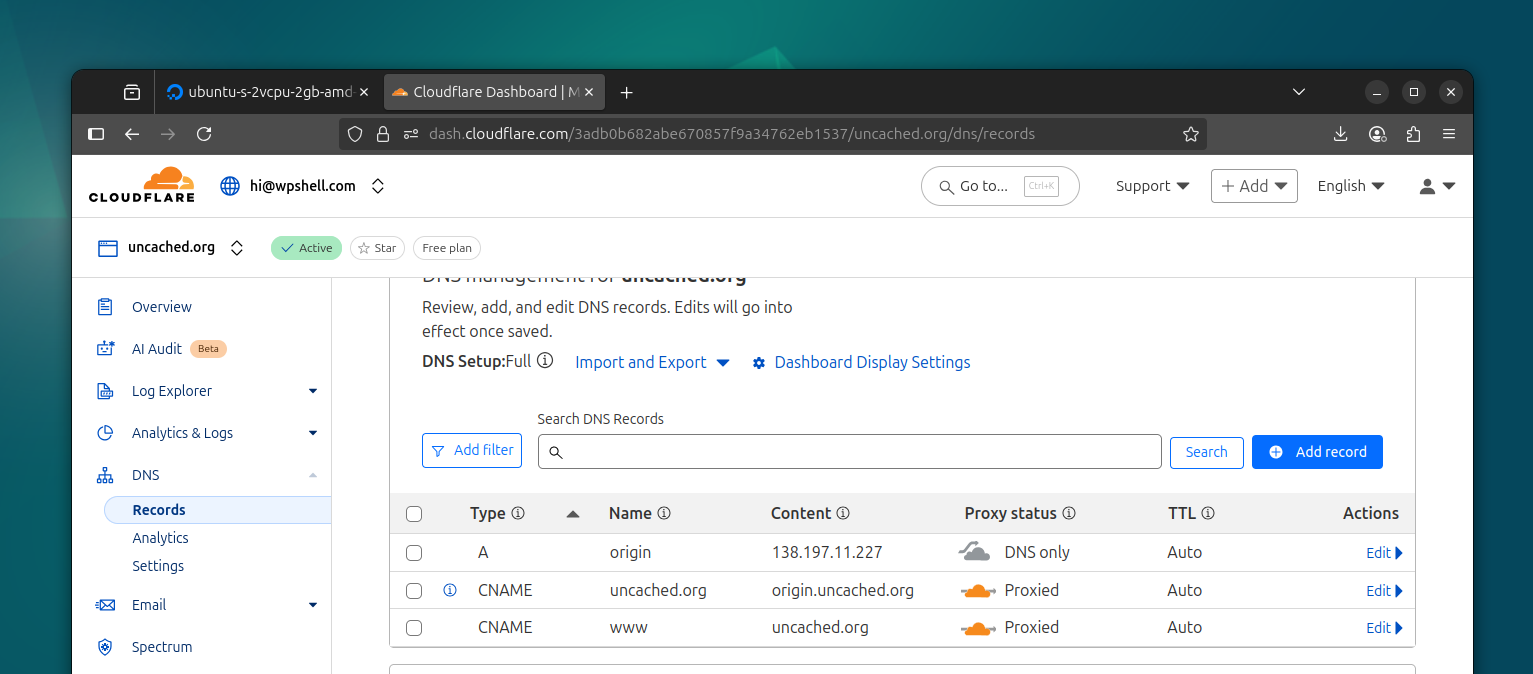
Task: Open Spectrum in the sidebar
Action: point(162,647)
